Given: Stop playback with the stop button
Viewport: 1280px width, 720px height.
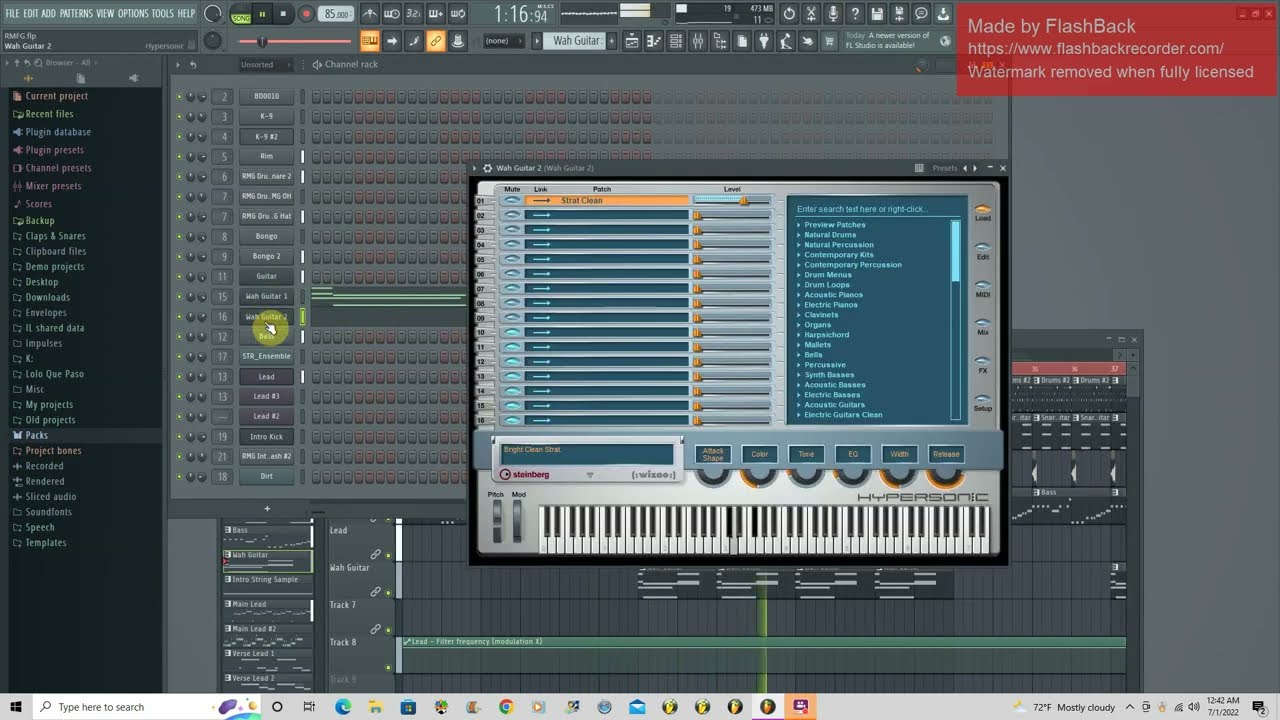Looking at the screenshot, I should [283, 14].
